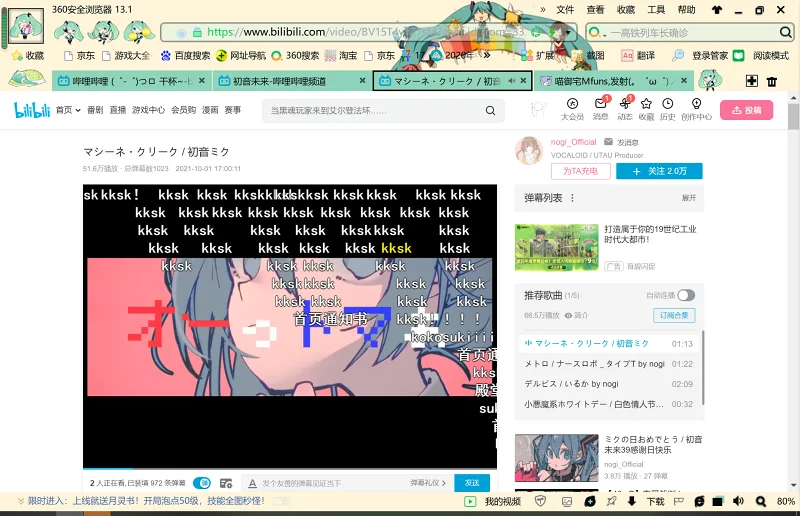Click the browser skin shirt icon

coord(717,10)
